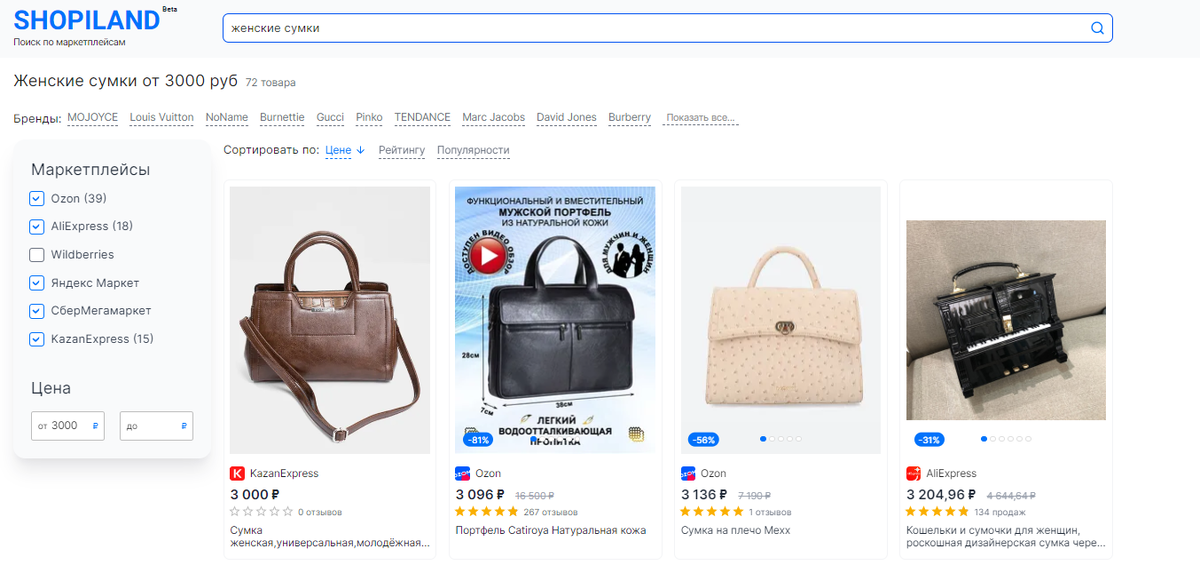Expand brands with Показать все...

click(702, 118)
